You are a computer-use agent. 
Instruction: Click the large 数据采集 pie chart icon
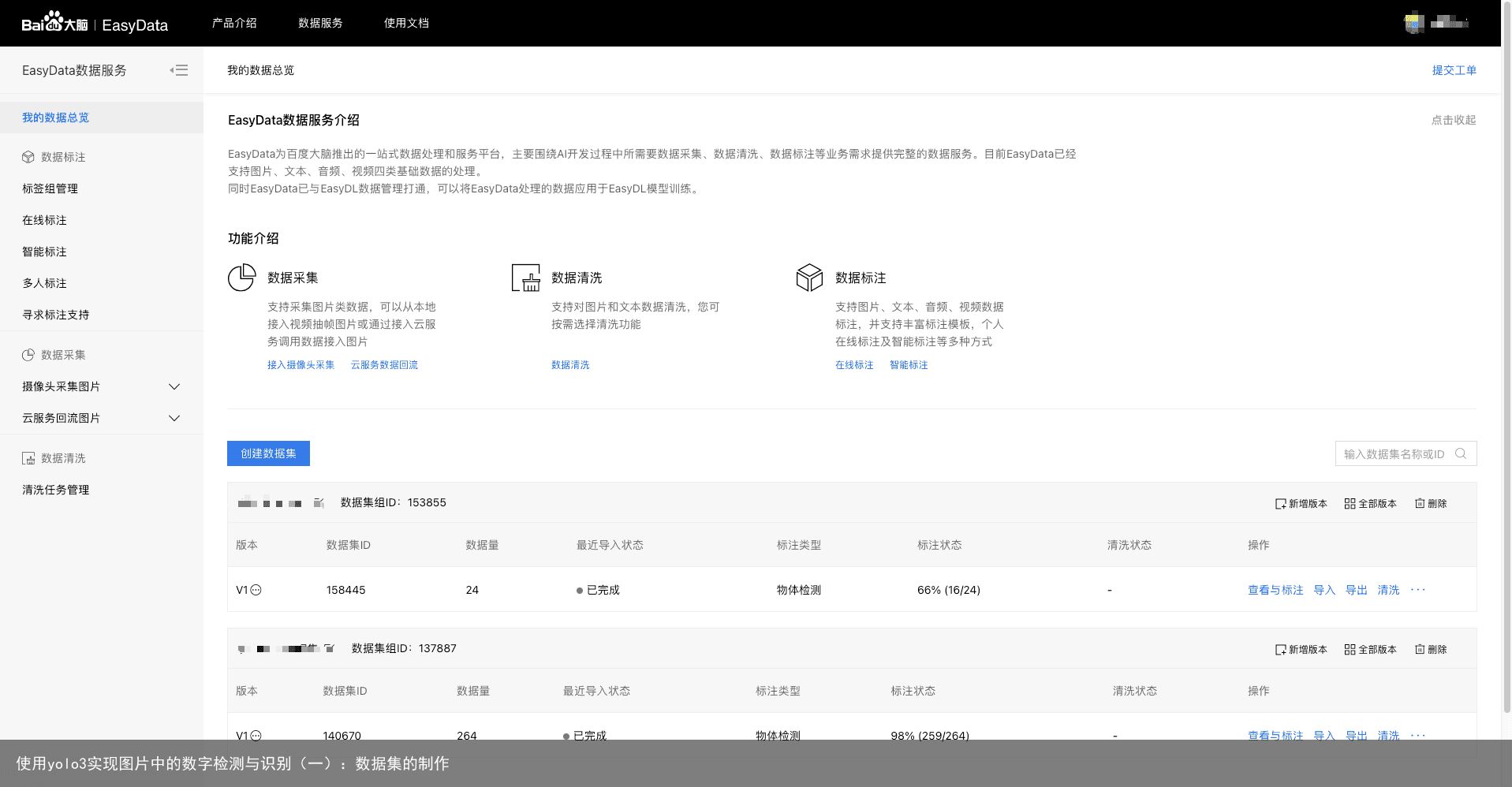[x=242, y=278]
